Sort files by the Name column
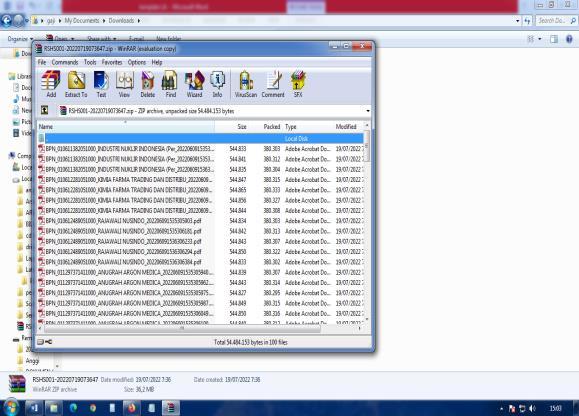 click(126, 126)
